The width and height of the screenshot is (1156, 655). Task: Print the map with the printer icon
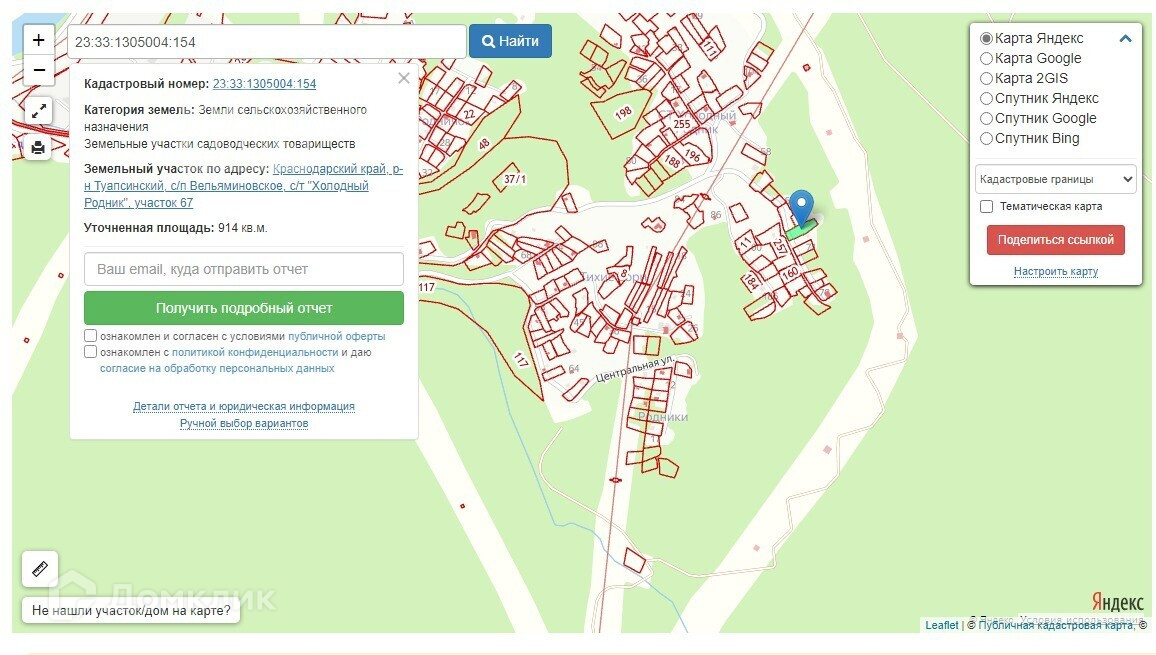[38, 148]
